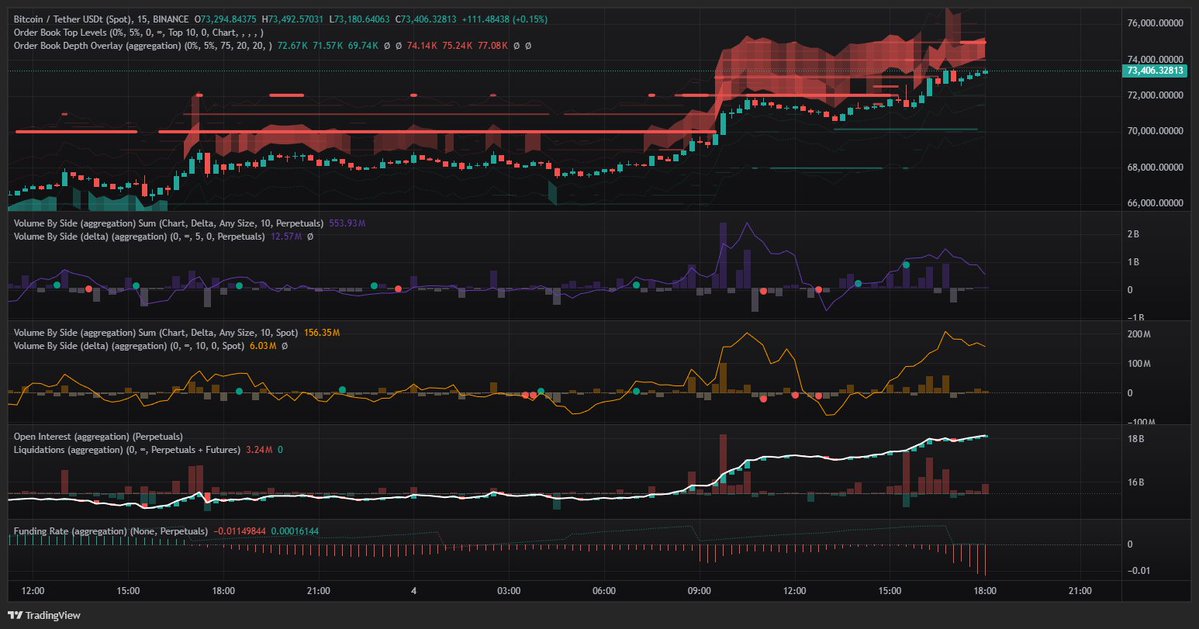Click the 18:00 label at far right of time axis

[x=986, y=591]
